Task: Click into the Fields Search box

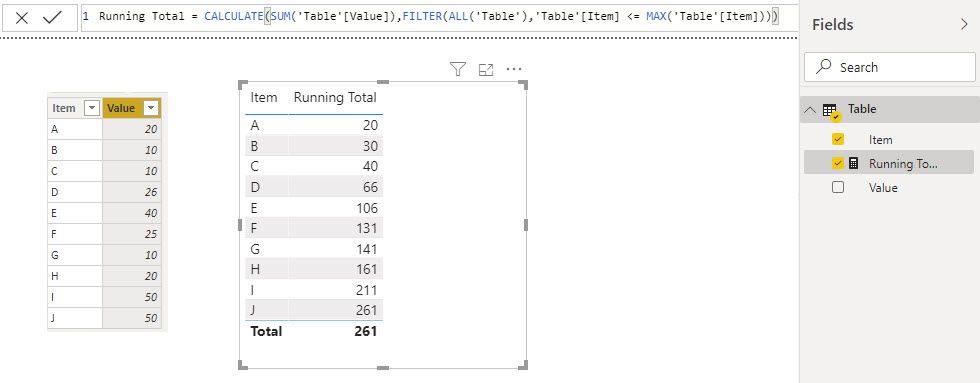Action: (x=889, y=67)
